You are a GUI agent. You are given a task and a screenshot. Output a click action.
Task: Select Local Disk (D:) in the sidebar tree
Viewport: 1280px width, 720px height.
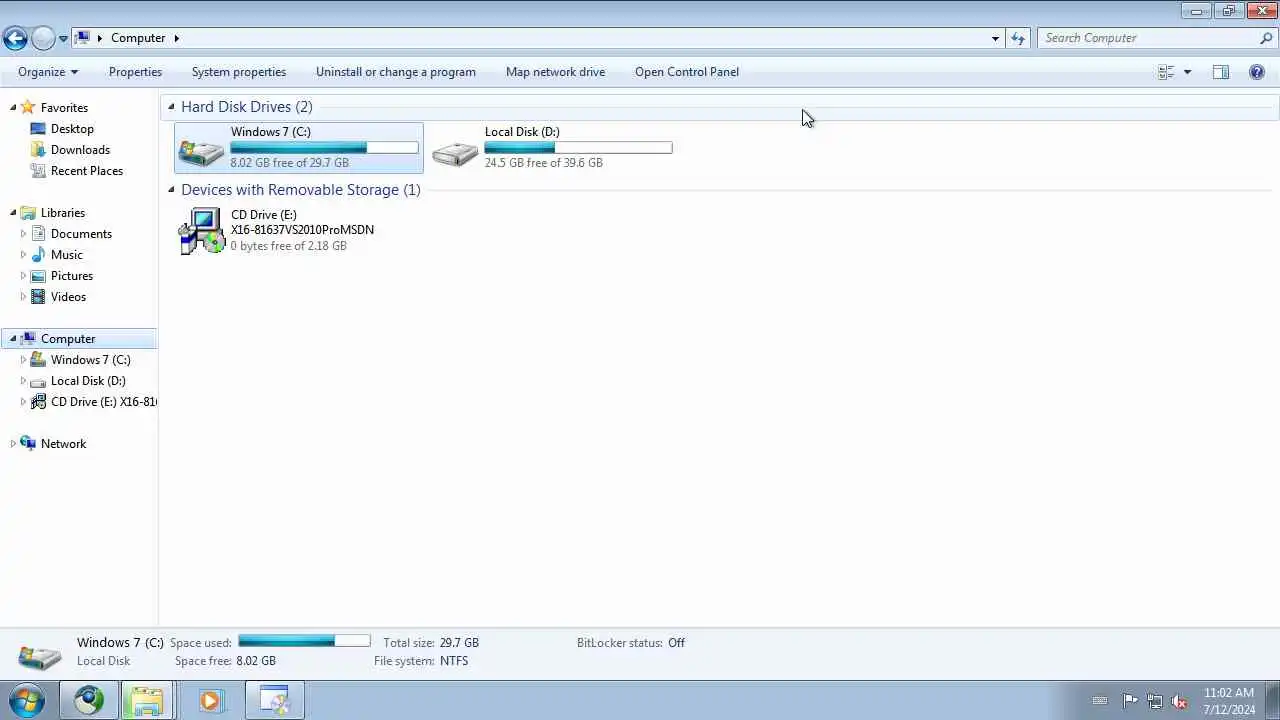point(88,381)
